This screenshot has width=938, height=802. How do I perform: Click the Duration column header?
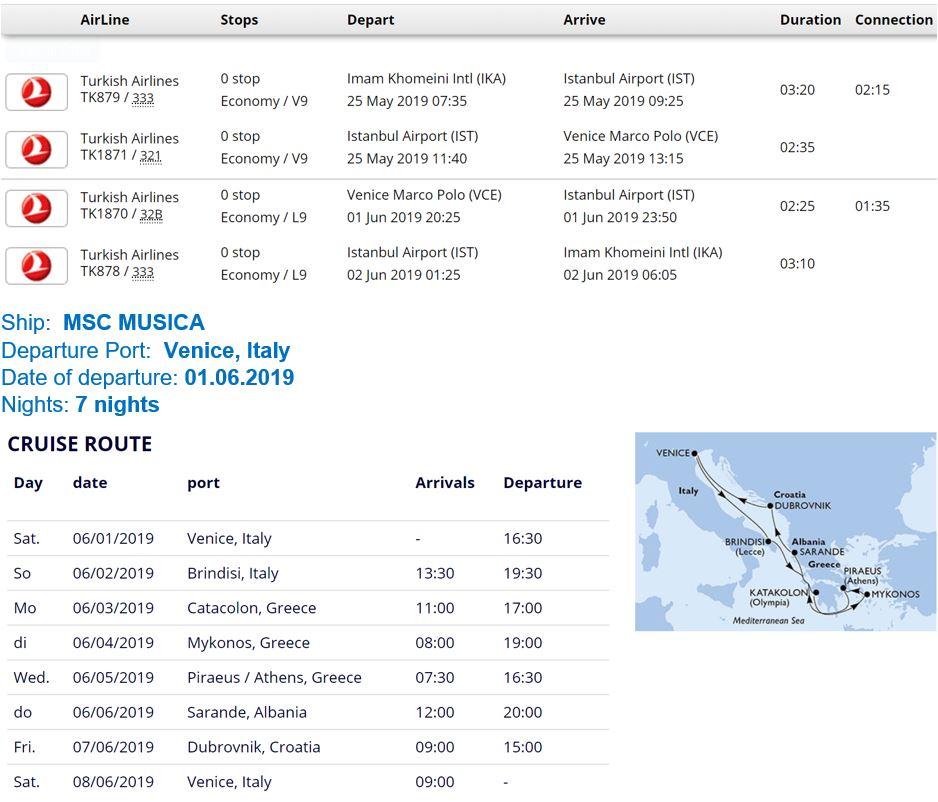pos(810,20)
